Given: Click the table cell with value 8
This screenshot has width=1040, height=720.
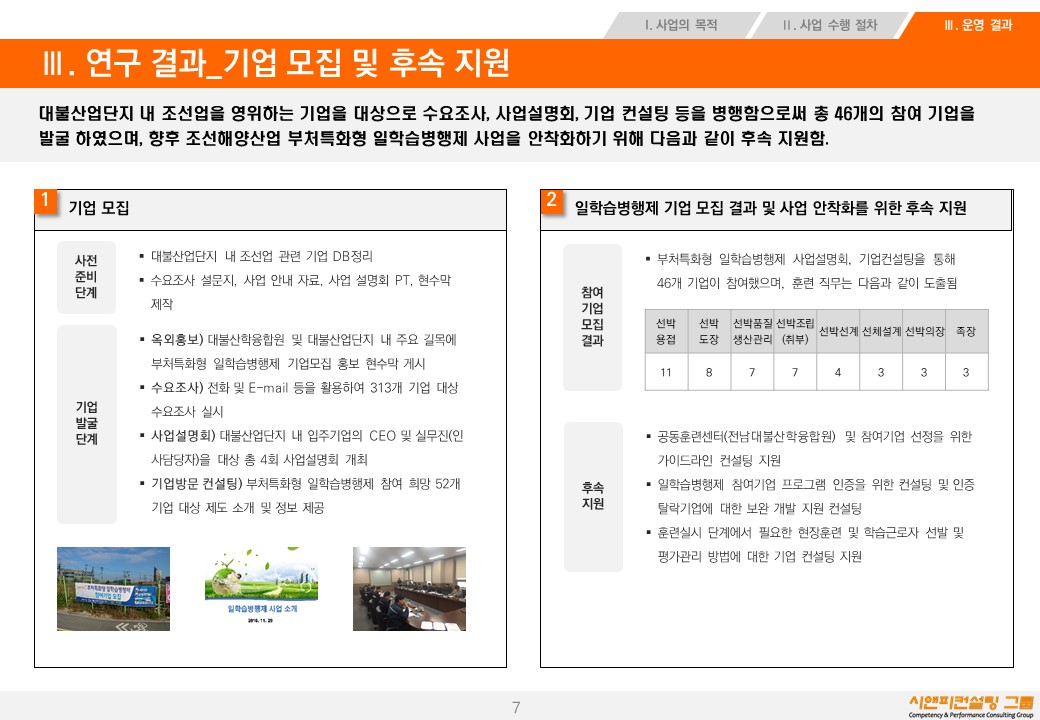Looking at the screenshot, I should 709,372.
